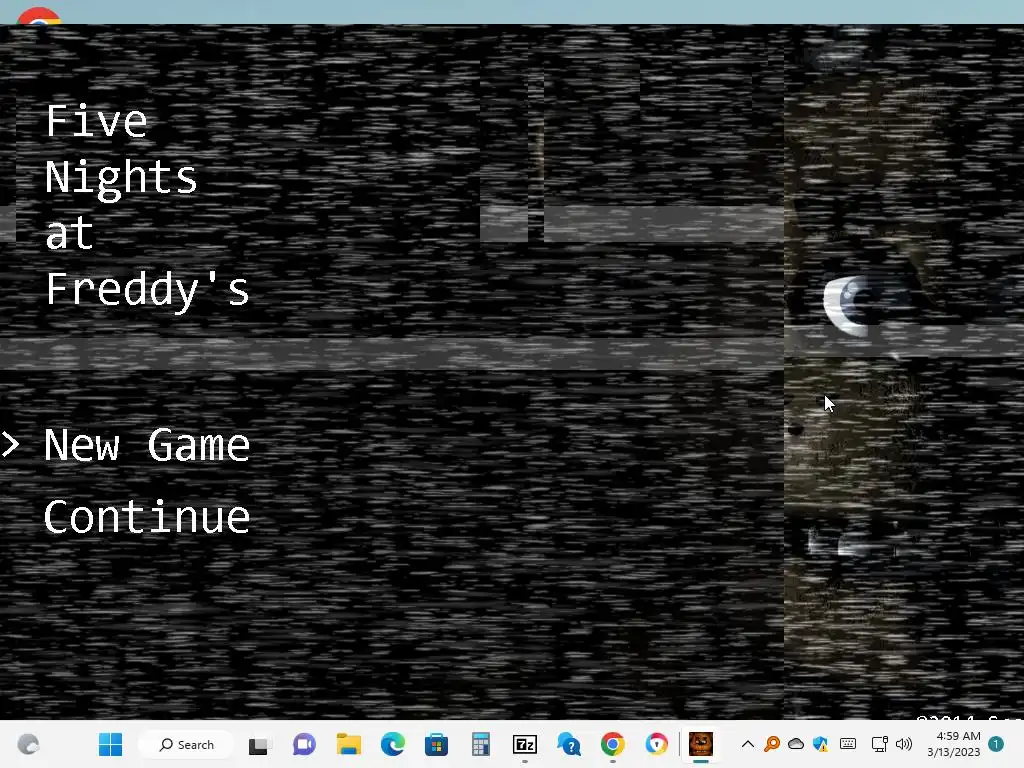Open the Calculator taskbar icon
The width and height of the screenshot is (1024, 768).
[x=481, y=744]
